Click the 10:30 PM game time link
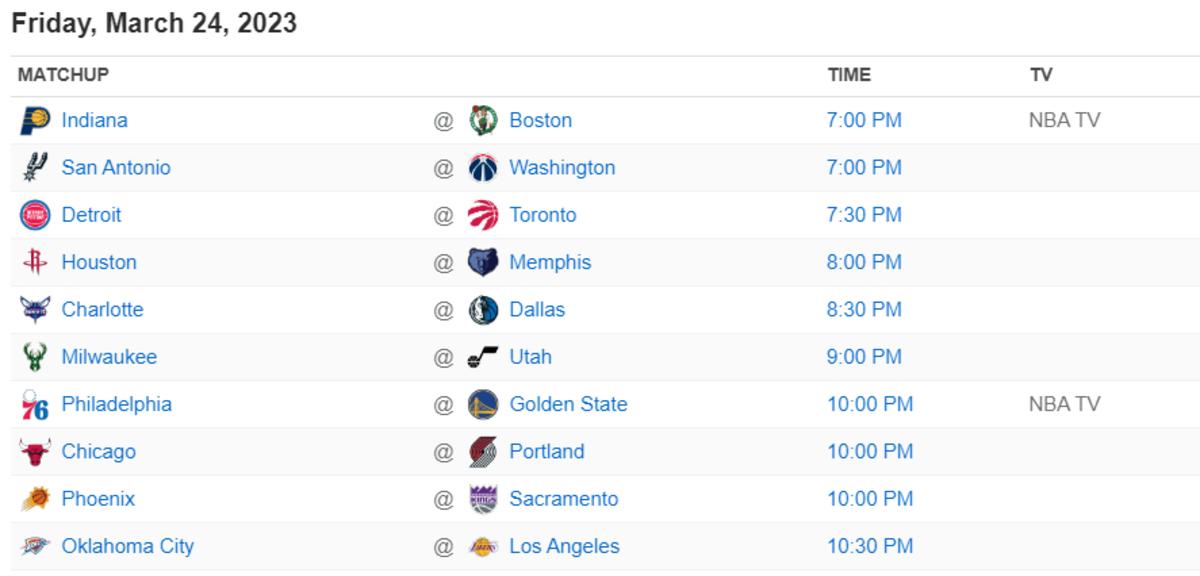The image size is (1200, 576). 870,546
